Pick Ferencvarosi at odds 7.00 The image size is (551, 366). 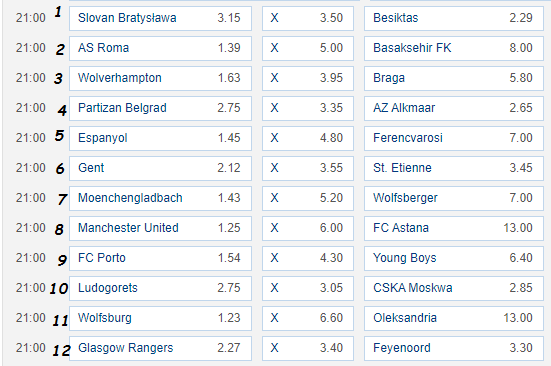(454, 138)
